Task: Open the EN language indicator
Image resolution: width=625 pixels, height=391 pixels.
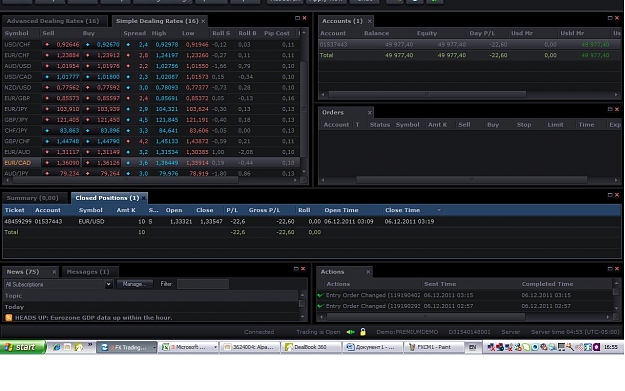Action: pyautogui.click(x=472, y=347)
